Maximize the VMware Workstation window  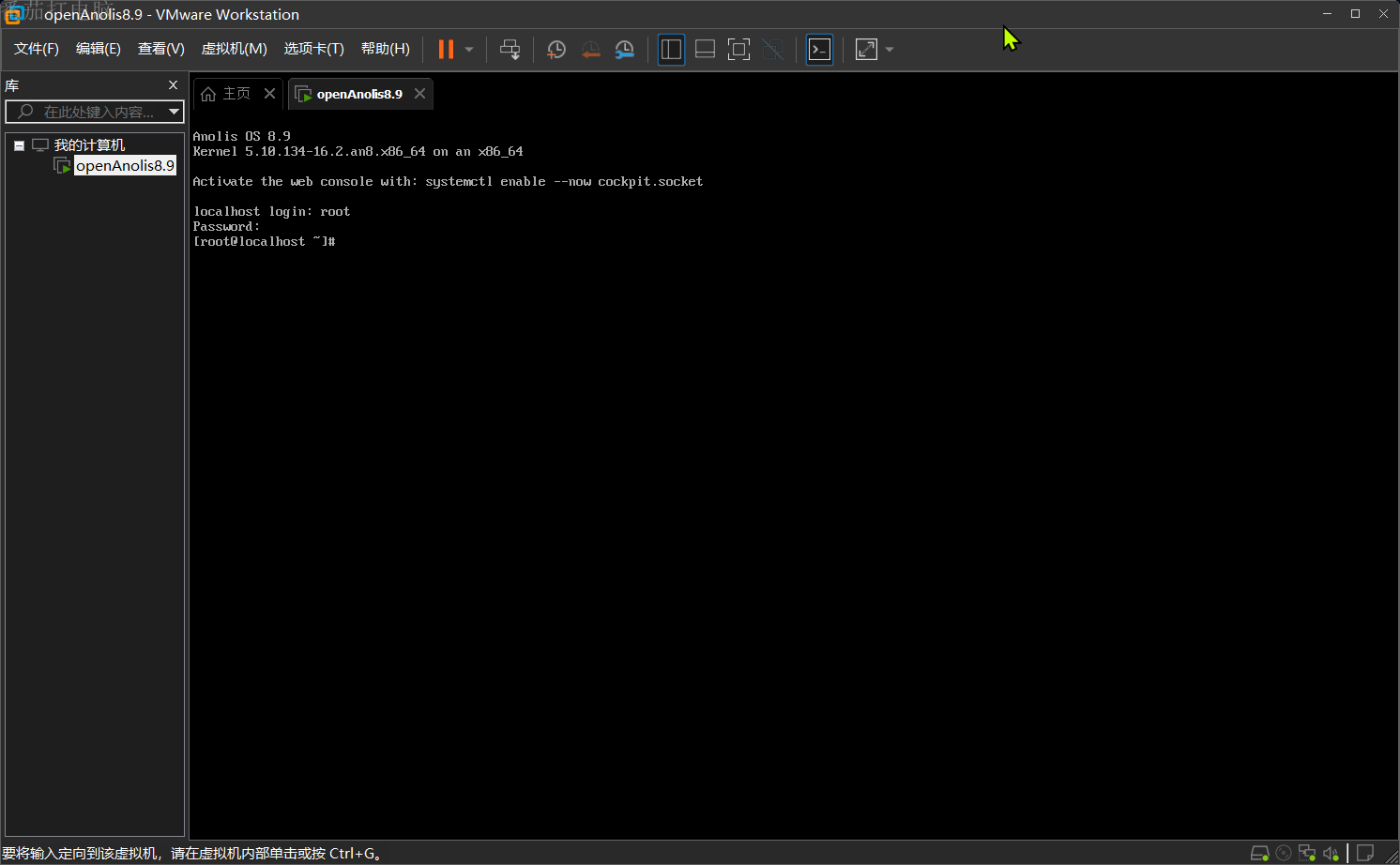coord(1355,13)
